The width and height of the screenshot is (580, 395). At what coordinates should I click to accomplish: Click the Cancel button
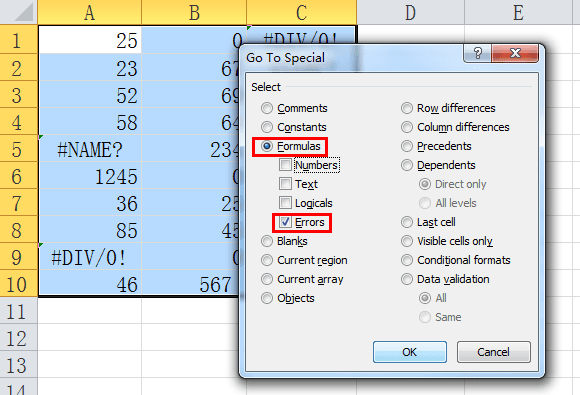coord(493,352)
